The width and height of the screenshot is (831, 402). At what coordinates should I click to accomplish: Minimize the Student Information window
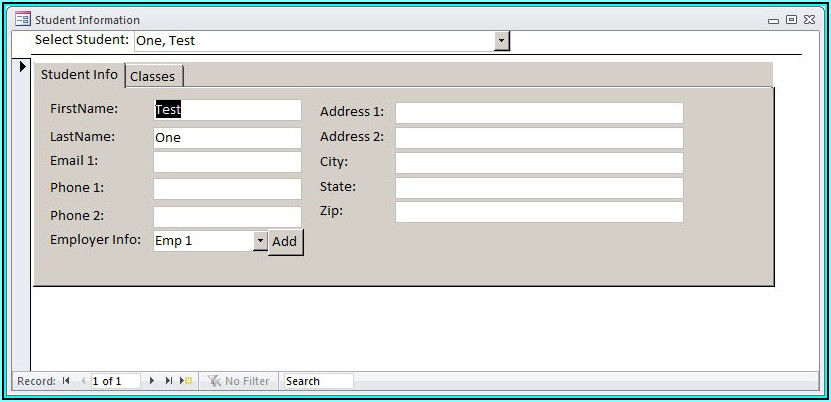(773, 21)
